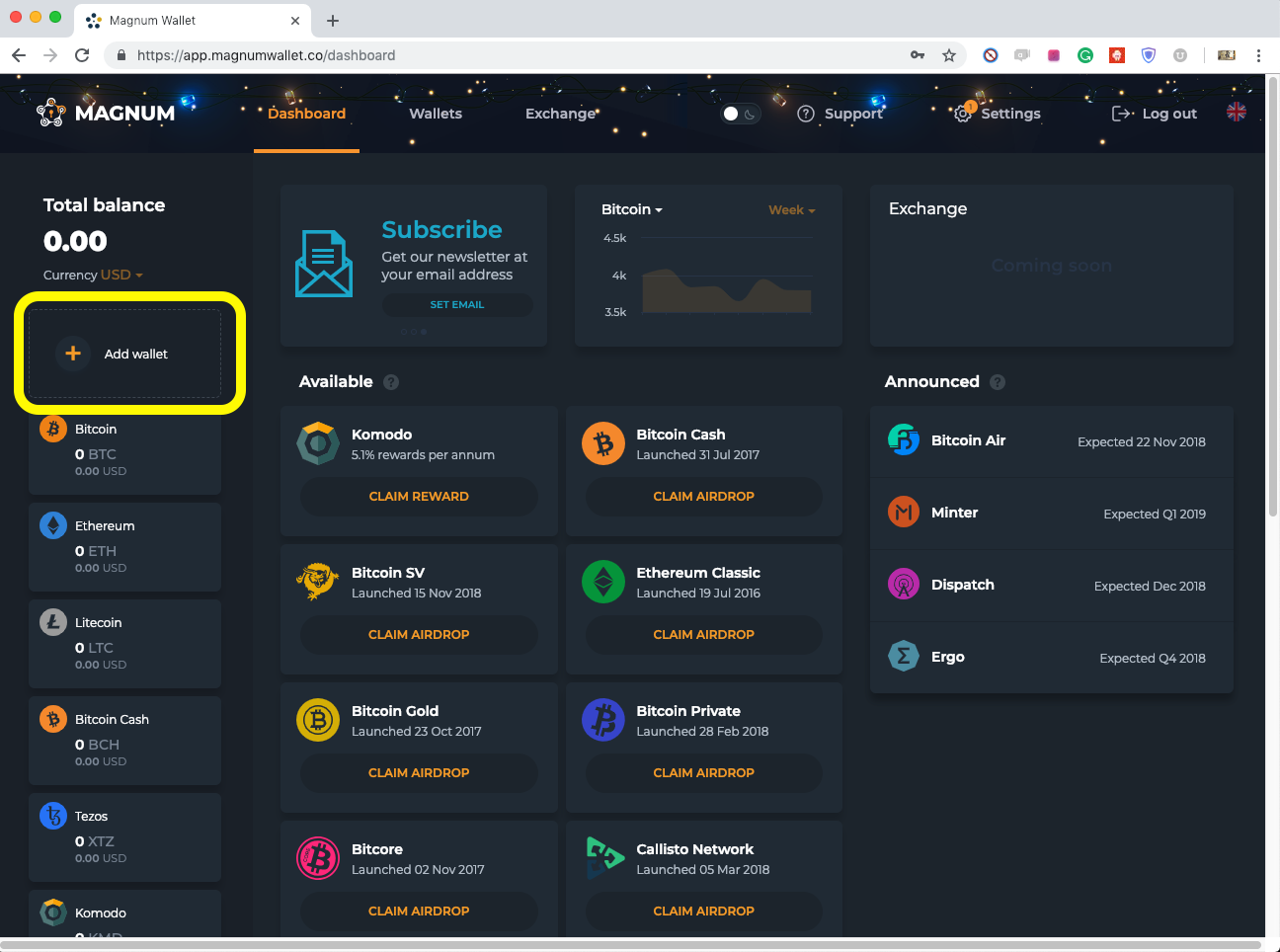Screen dimensions: 1280x952
Task: Go to the Exchange tab
Action: point(561,114)
